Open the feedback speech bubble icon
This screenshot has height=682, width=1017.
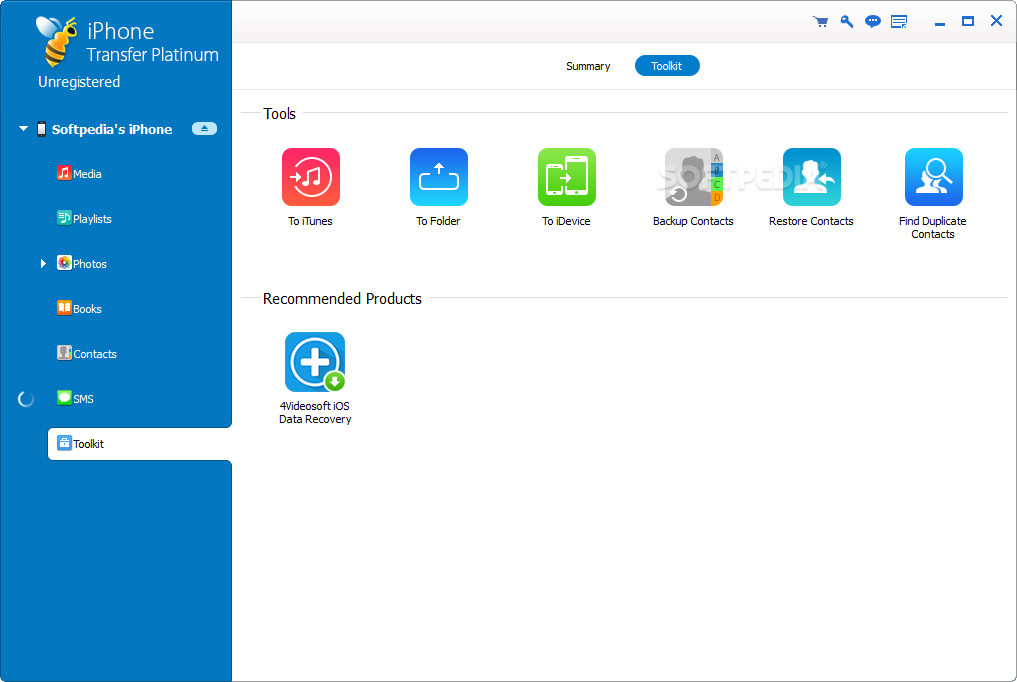pyautogui.click(x=873, y=22)
